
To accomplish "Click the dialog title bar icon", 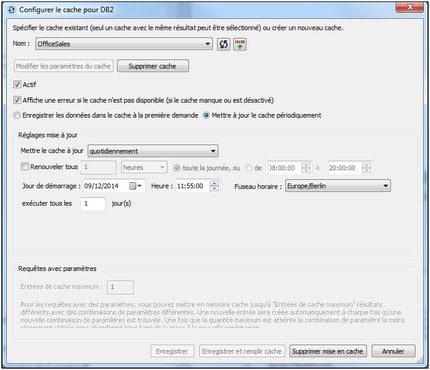I will click(12, 10).
